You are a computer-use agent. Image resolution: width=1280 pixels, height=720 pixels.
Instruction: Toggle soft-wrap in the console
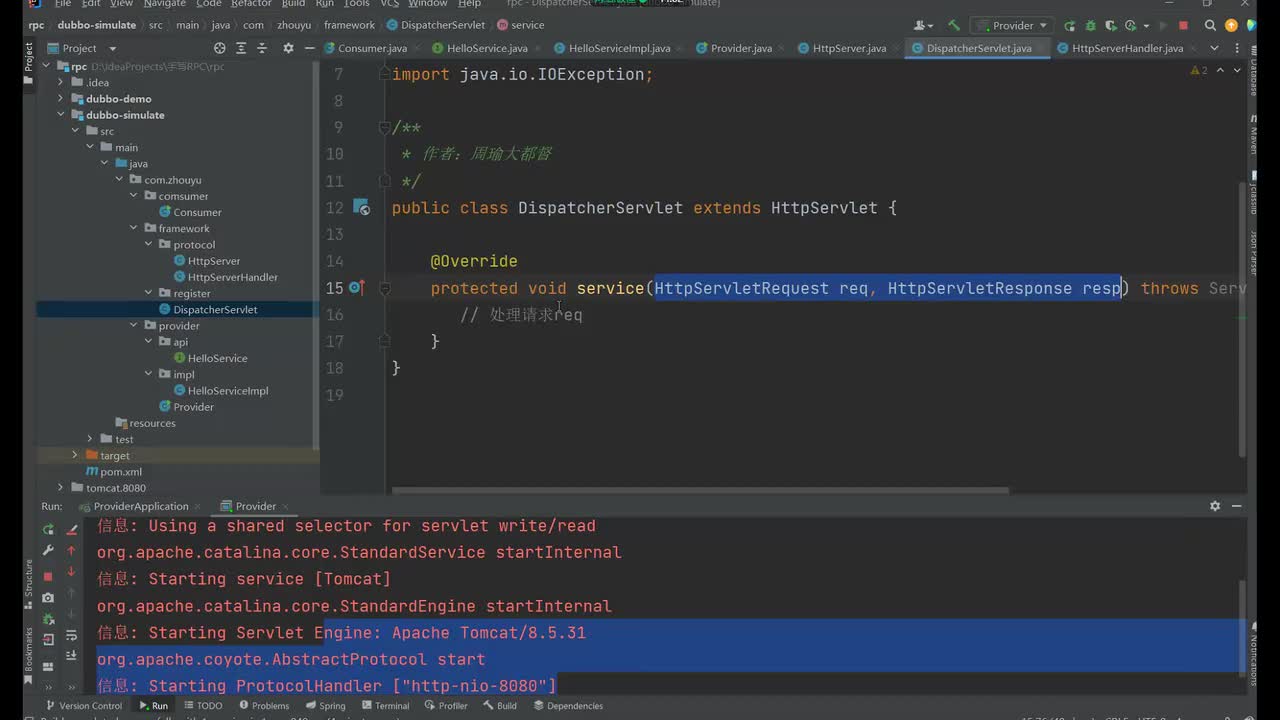(71, 635)
